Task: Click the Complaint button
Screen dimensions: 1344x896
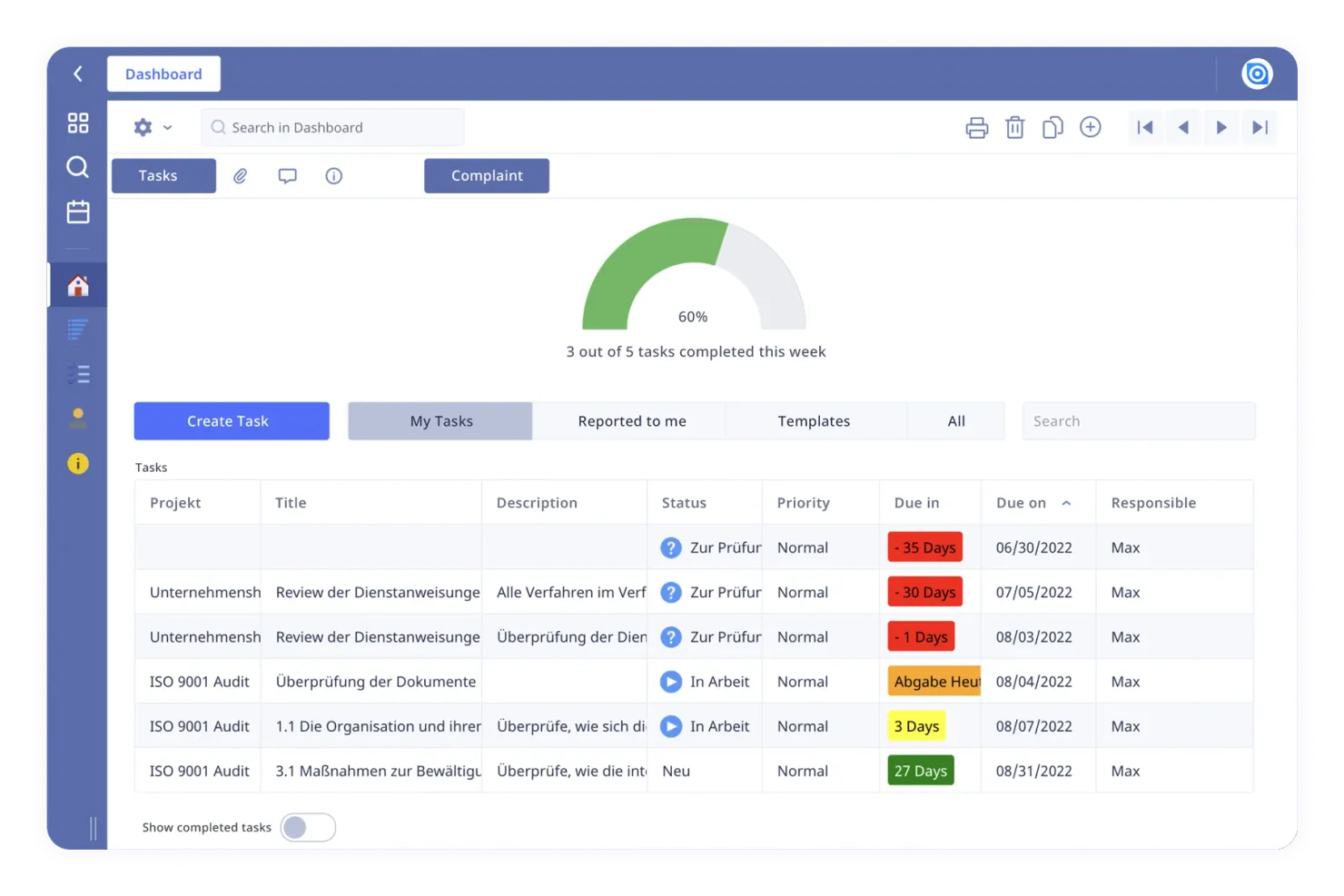Action: [487, 176]
